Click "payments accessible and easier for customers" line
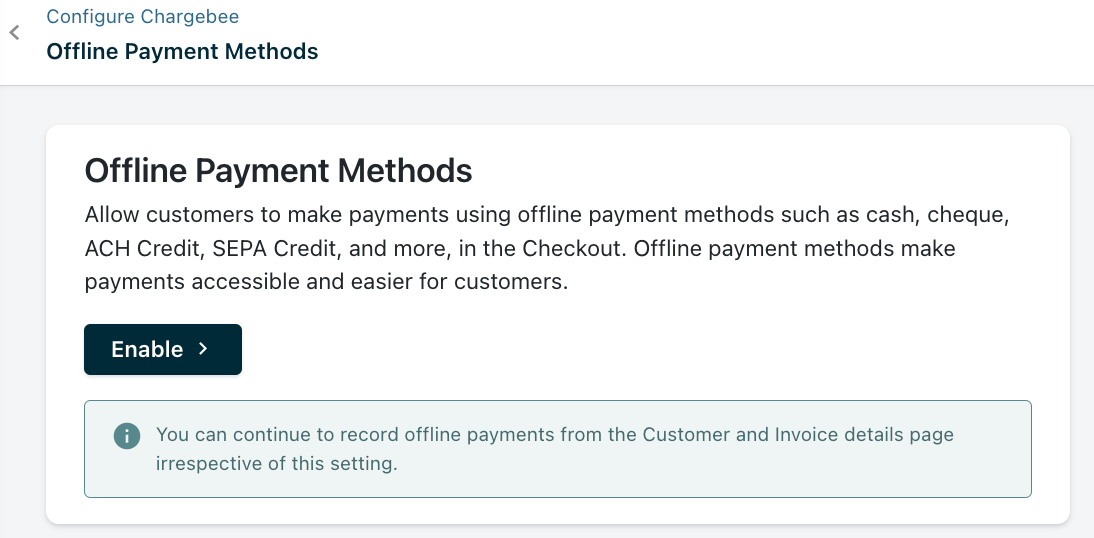1094x538 pixels. point(326,282)
